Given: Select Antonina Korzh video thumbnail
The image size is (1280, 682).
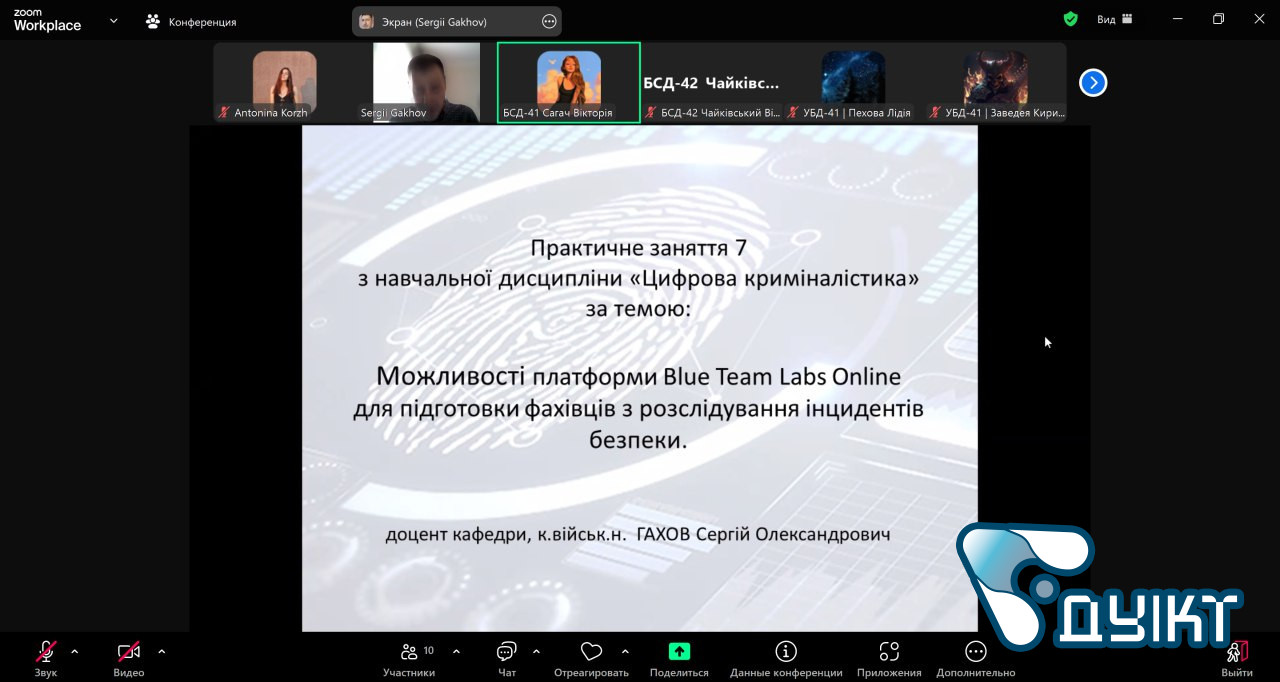Looking at the screenshot, I should (284, 83).
